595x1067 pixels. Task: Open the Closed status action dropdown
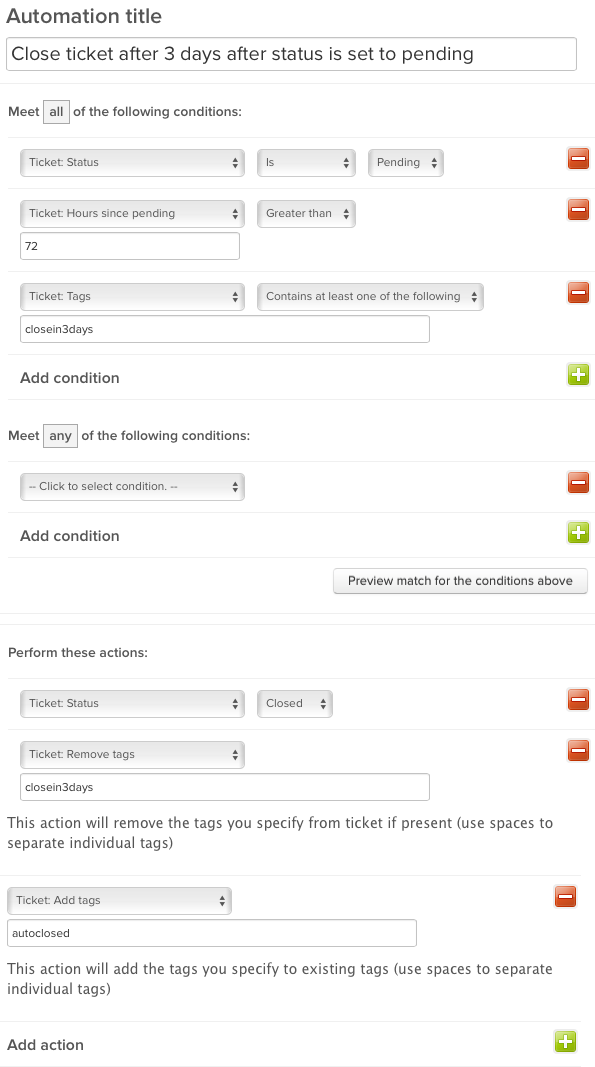[295, 704]
